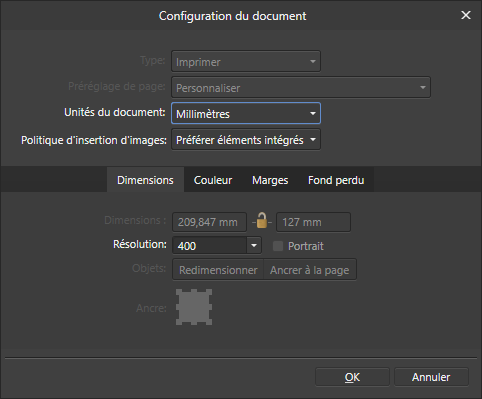Toggle the aspect ratio lock icon
The width and height of the screenshot is (482, 399).
coord(262,221)
